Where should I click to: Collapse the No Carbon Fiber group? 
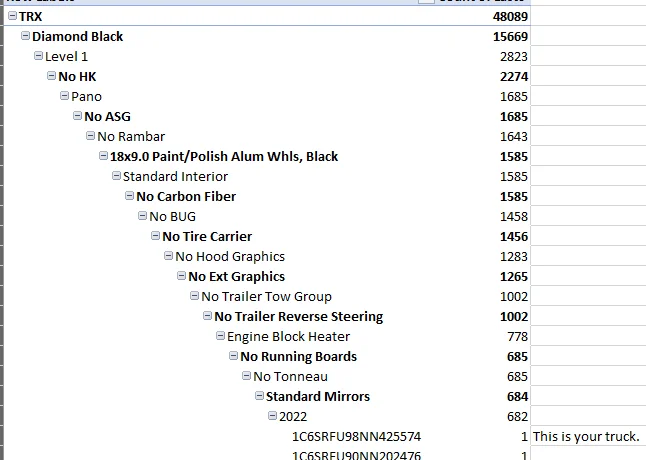pyautogui.click(x=129, y=196)
